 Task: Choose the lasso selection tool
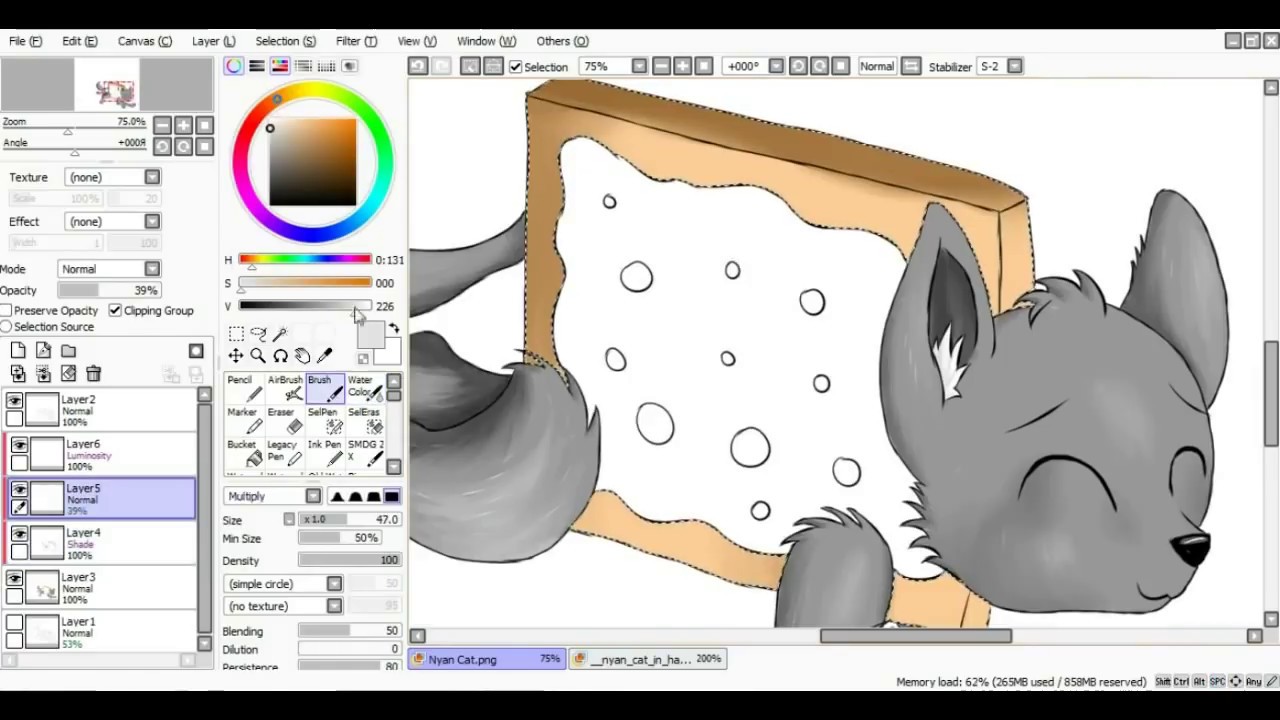pos(258,334)
